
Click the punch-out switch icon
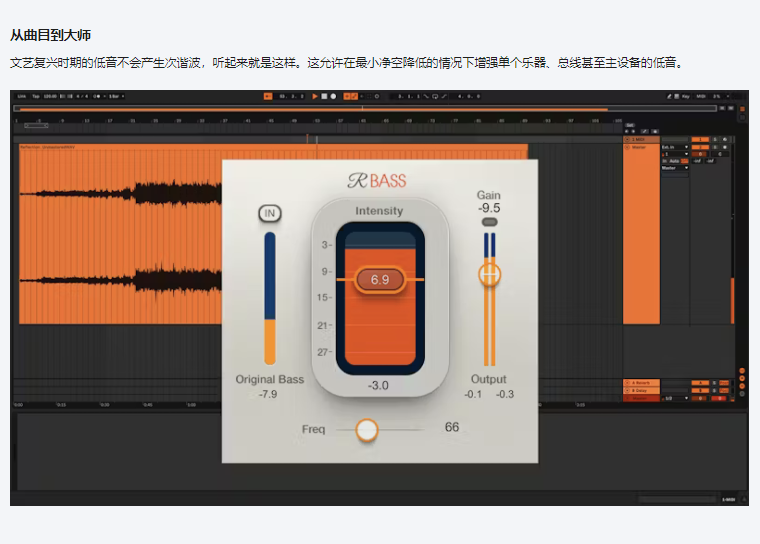click(443, 96)
